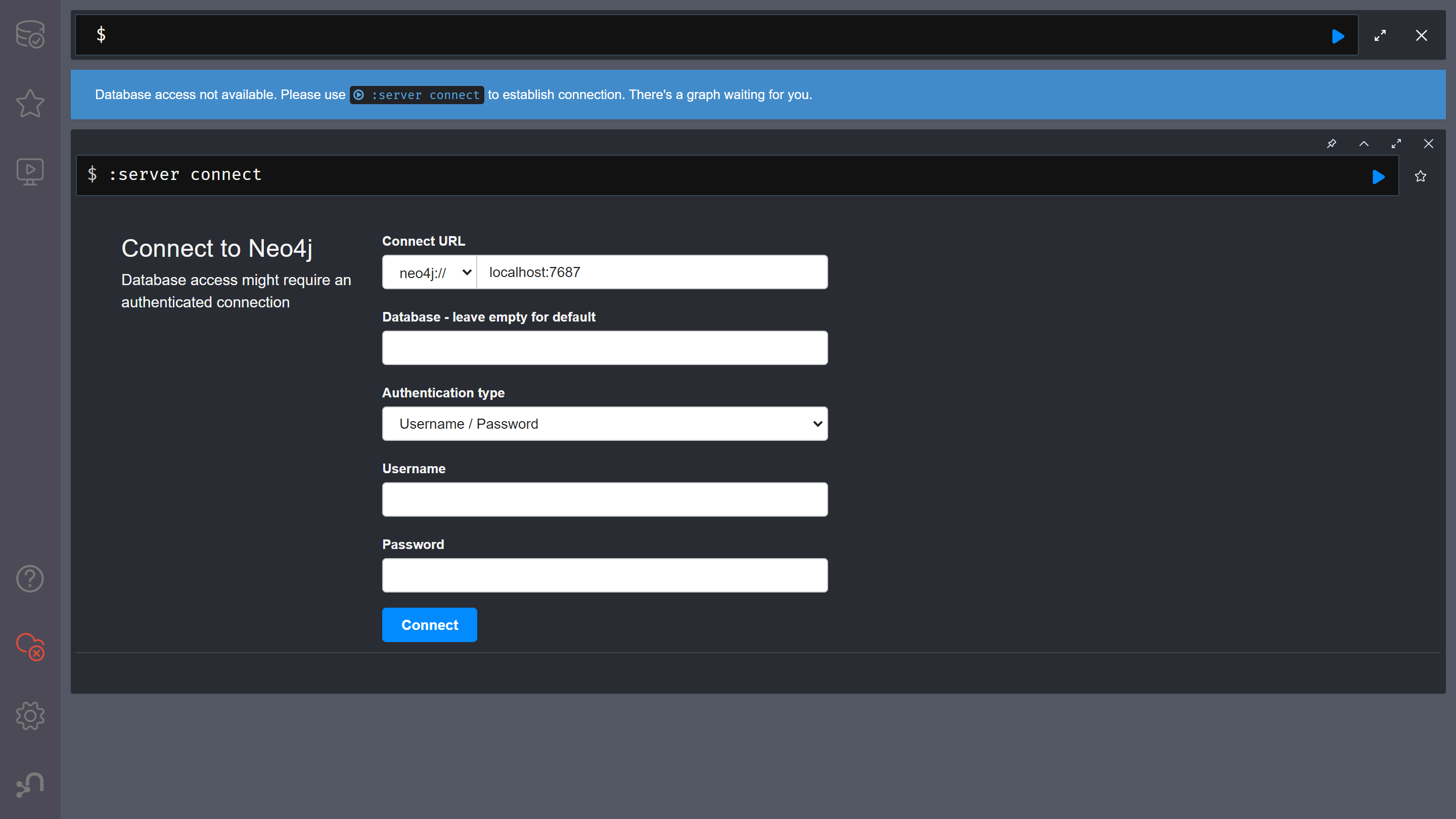Viewport: 1456px width, 819px height.
Task: Open the About Neo4j icon
Action: pyautogui.click(x=30, y=785)
